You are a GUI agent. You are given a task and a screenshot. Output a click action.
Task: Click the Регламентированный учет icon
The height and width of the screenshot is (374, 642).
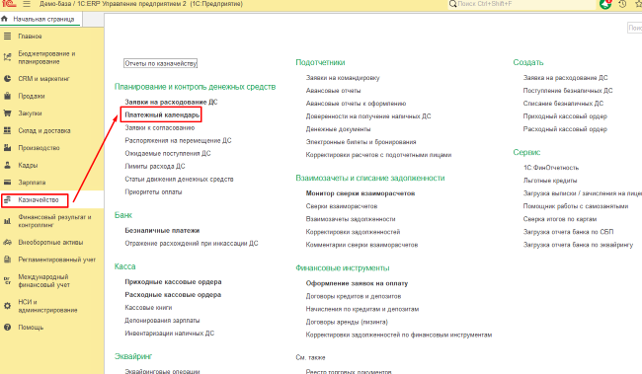coord(7,259)
